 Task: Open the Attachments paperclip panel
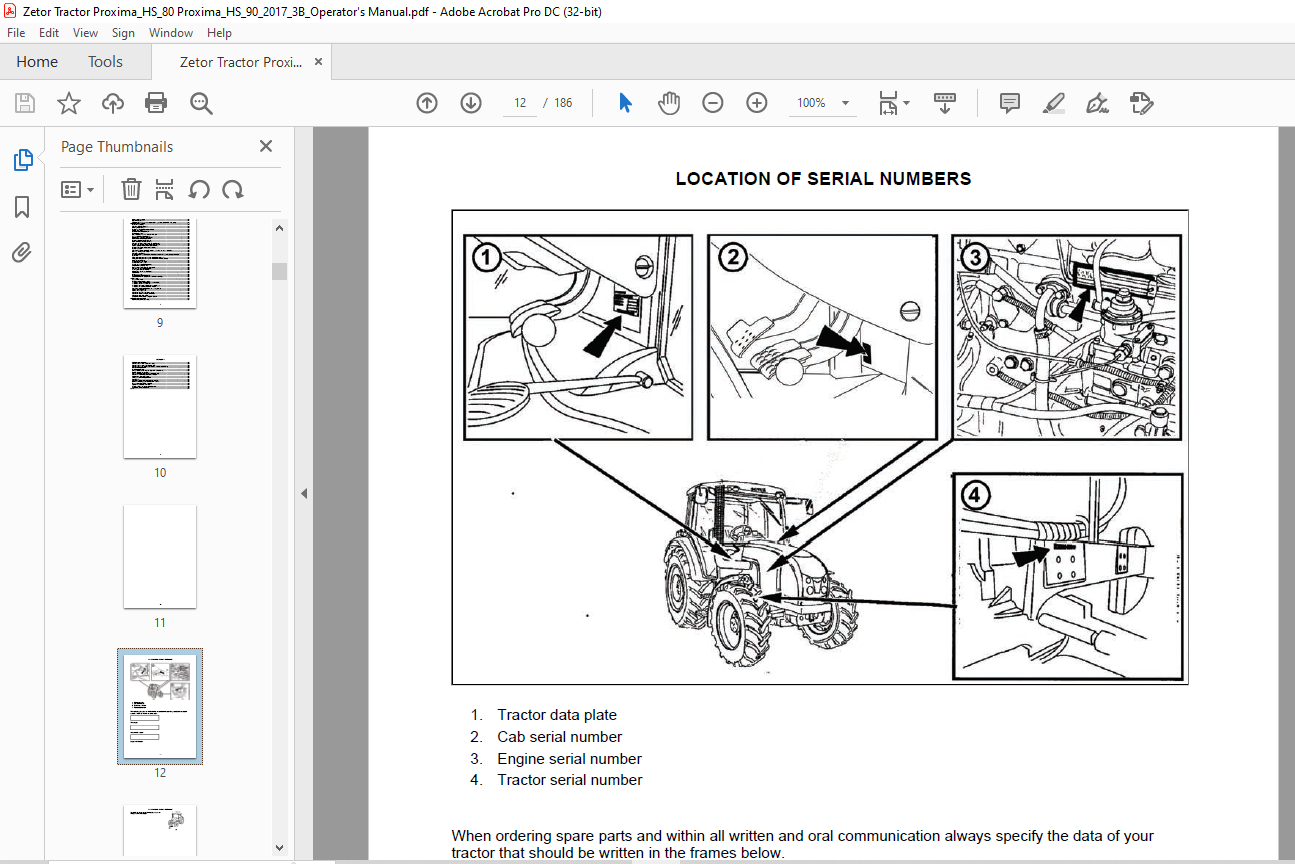[22, 253]
